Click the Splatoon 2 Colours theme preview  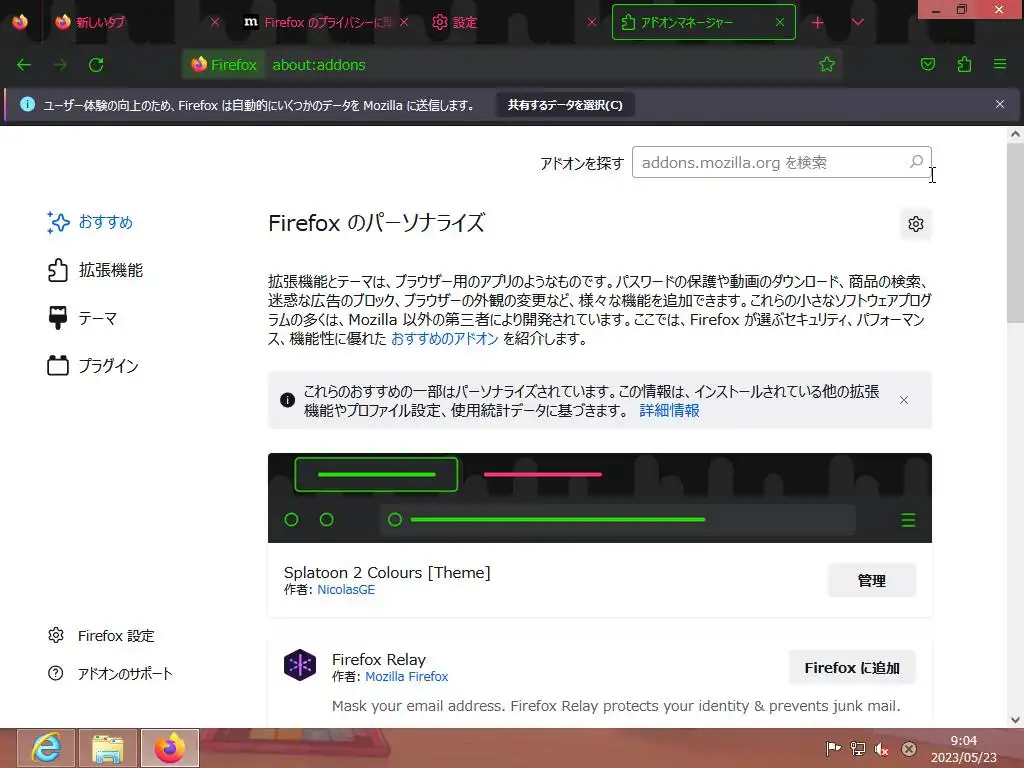[600, 498]
